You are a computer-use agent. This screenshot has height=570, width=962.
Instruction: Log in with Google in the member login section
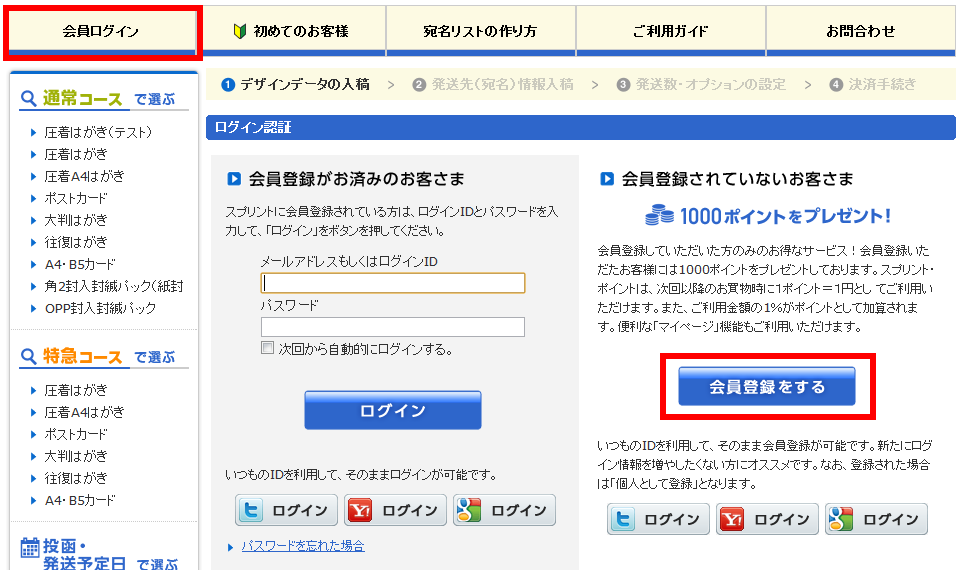[x=504, y=510]
